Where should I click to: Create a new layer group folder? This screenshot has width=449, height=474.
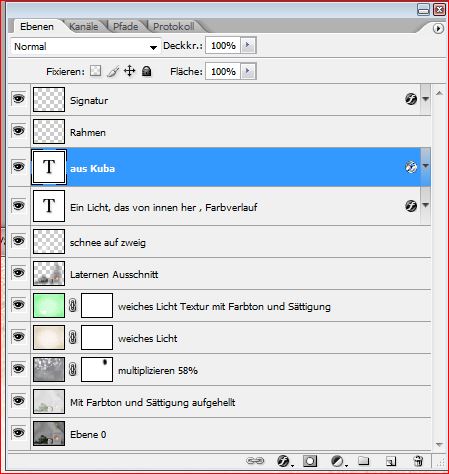click(x=364, y=461)
